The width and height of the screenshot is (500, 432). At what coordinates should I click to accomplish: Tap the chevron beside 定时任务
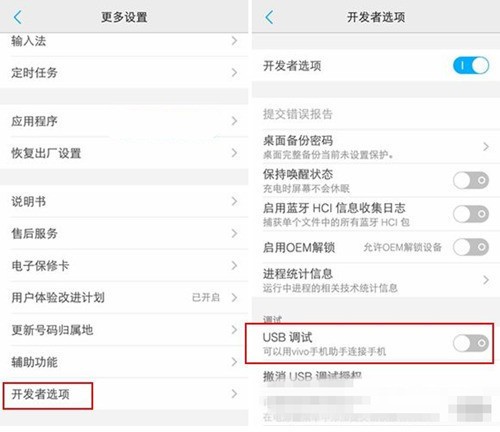[x=235, y=72]
